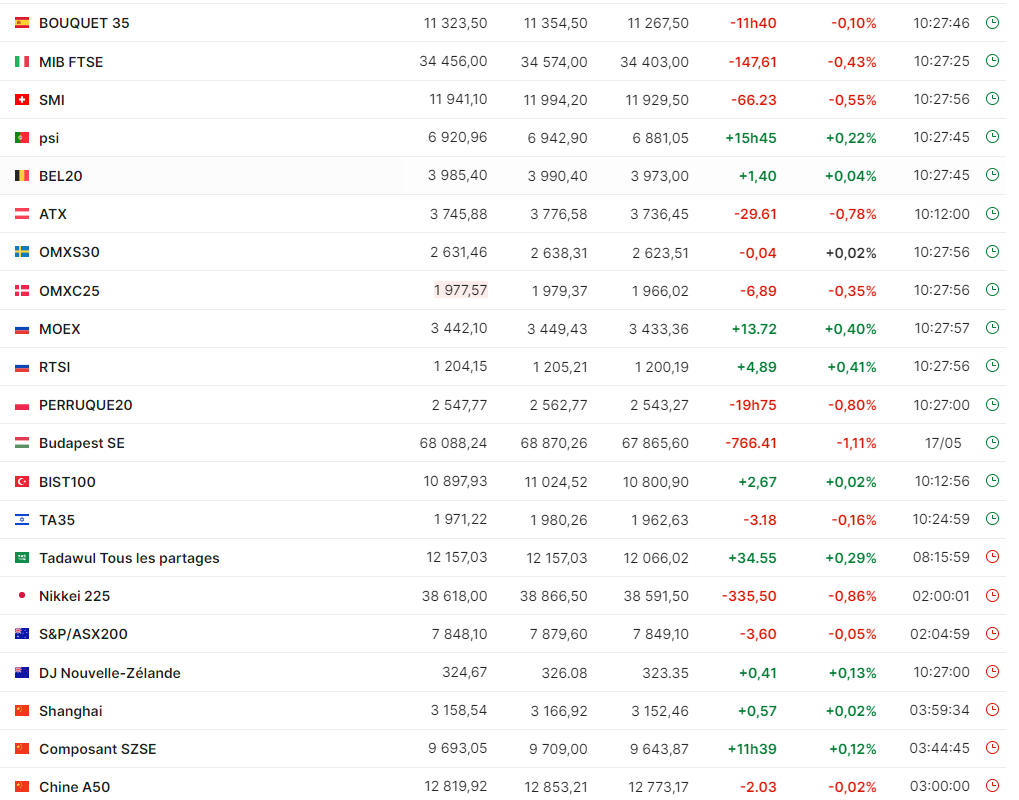Open the Composant SZSE index page
Screen dimensions: 1019x800
97,749
